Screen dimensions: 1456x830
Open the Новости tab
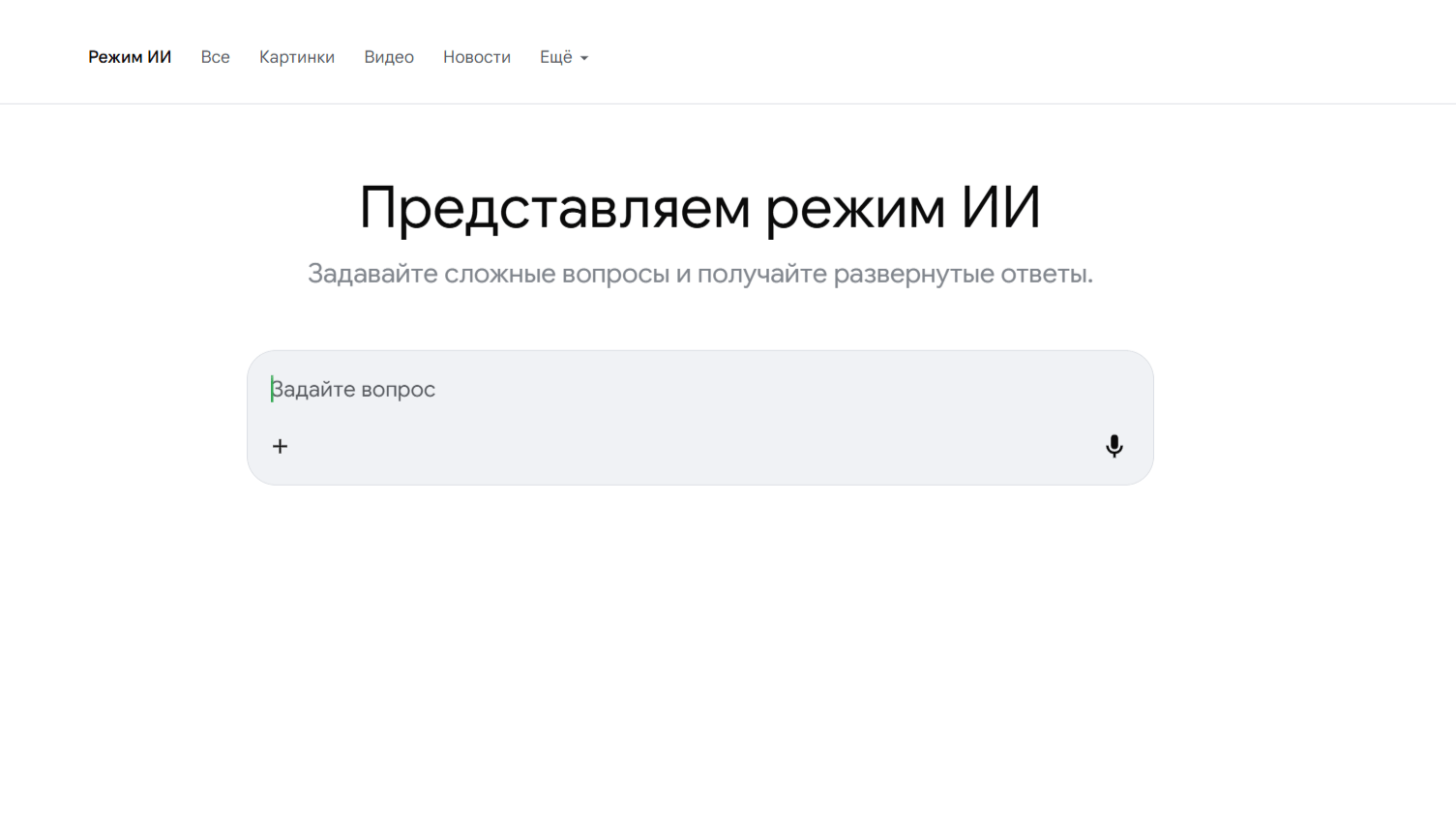[477, 57]
